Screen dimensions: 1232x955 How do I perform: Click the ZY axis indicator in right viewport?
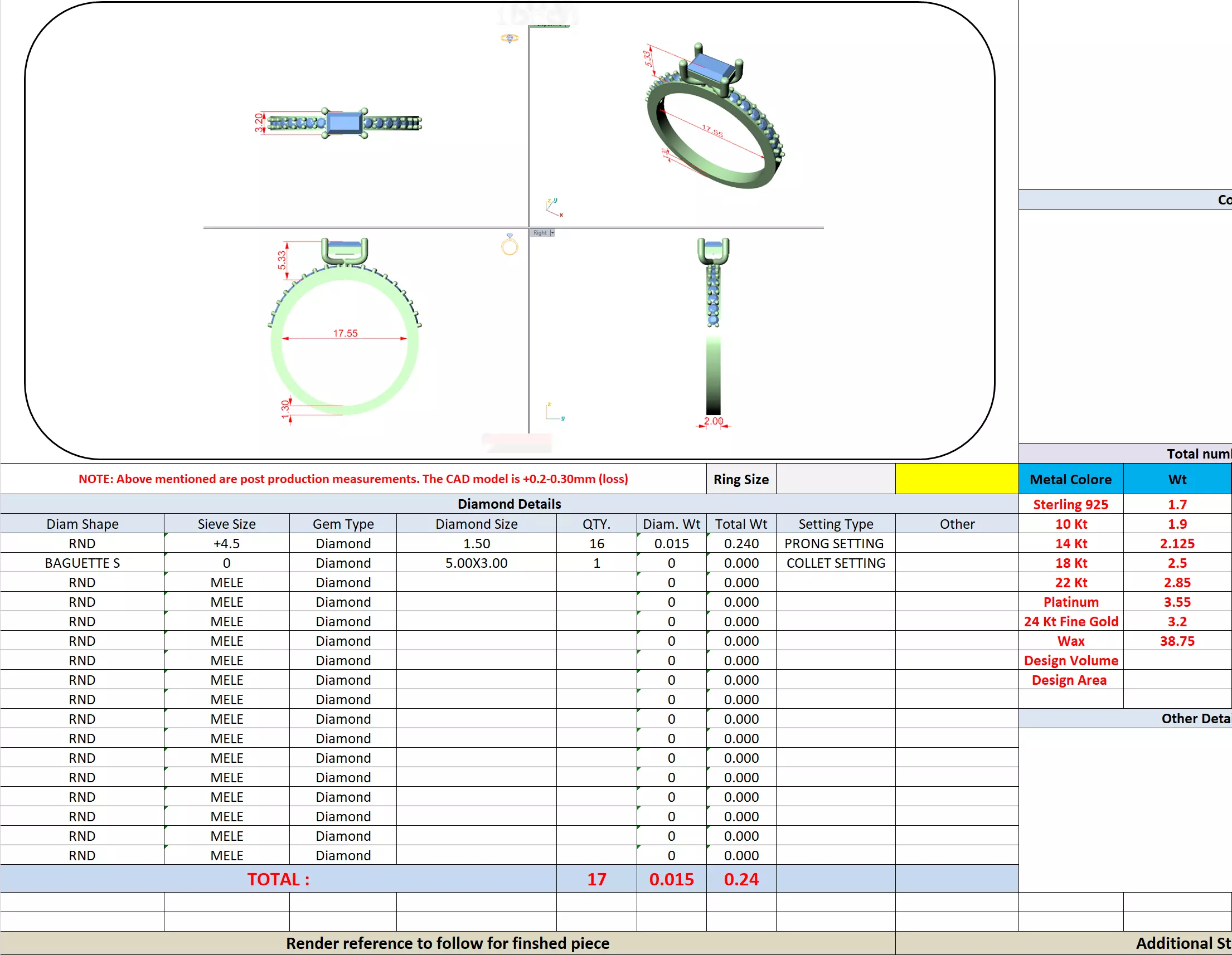click(x=554, y=412)
